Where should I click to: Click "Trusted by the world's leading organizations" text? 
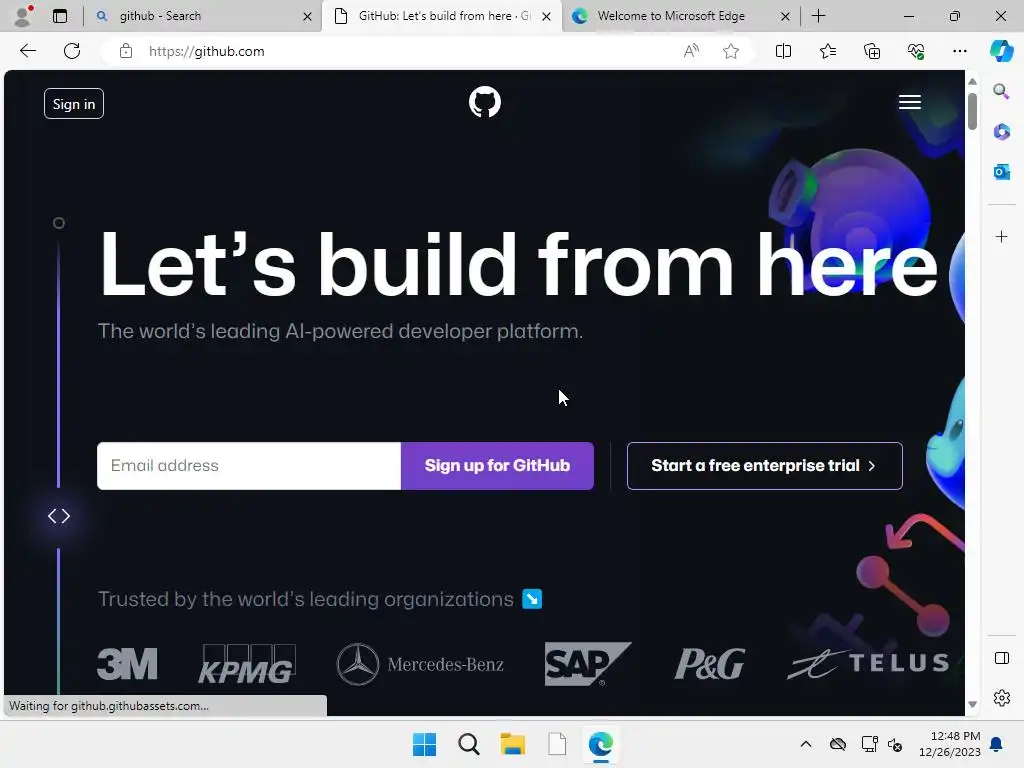click(306, 599)
